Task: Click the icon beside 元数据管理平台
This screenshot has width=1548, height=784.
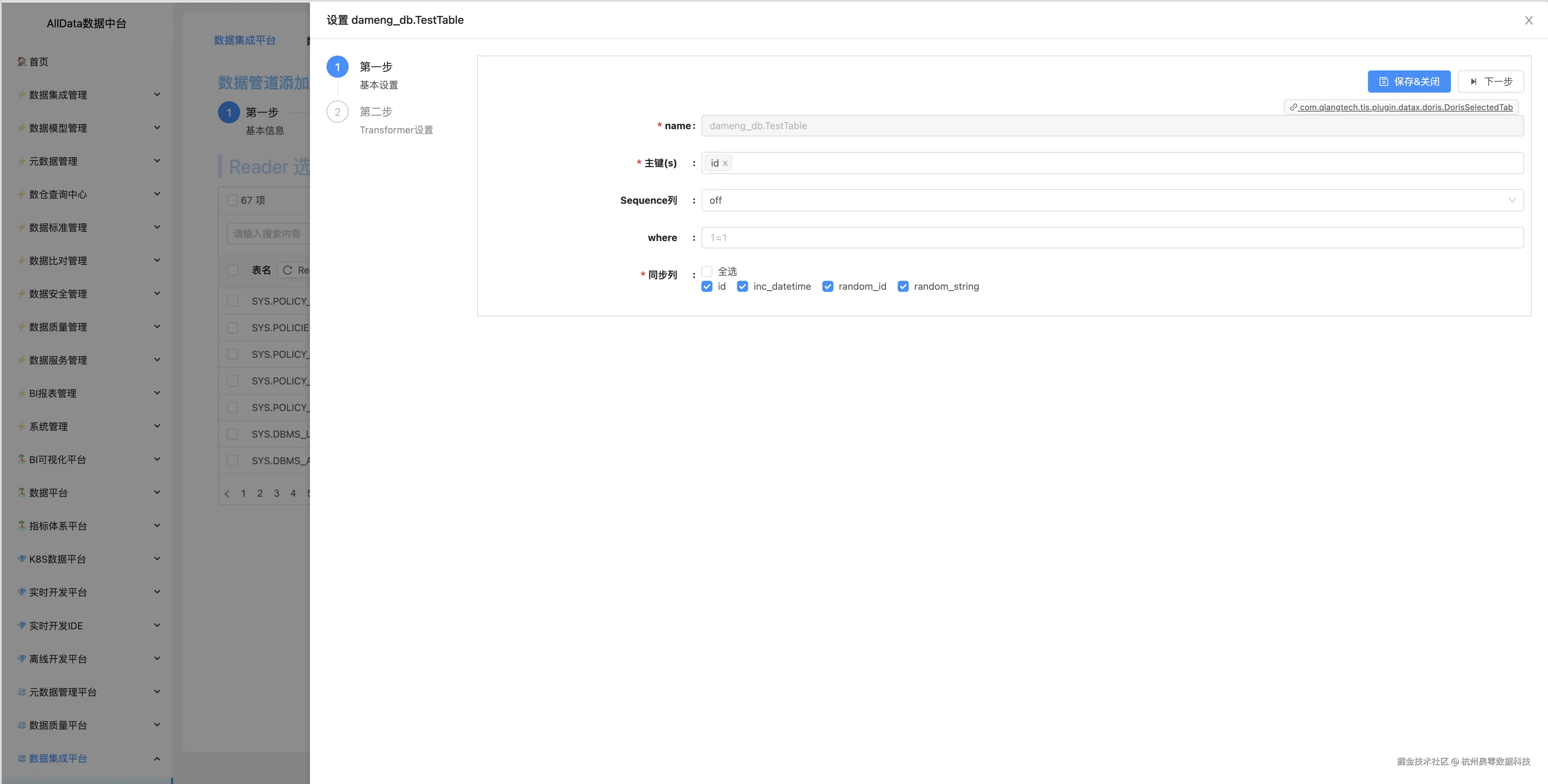Action: 22,691
